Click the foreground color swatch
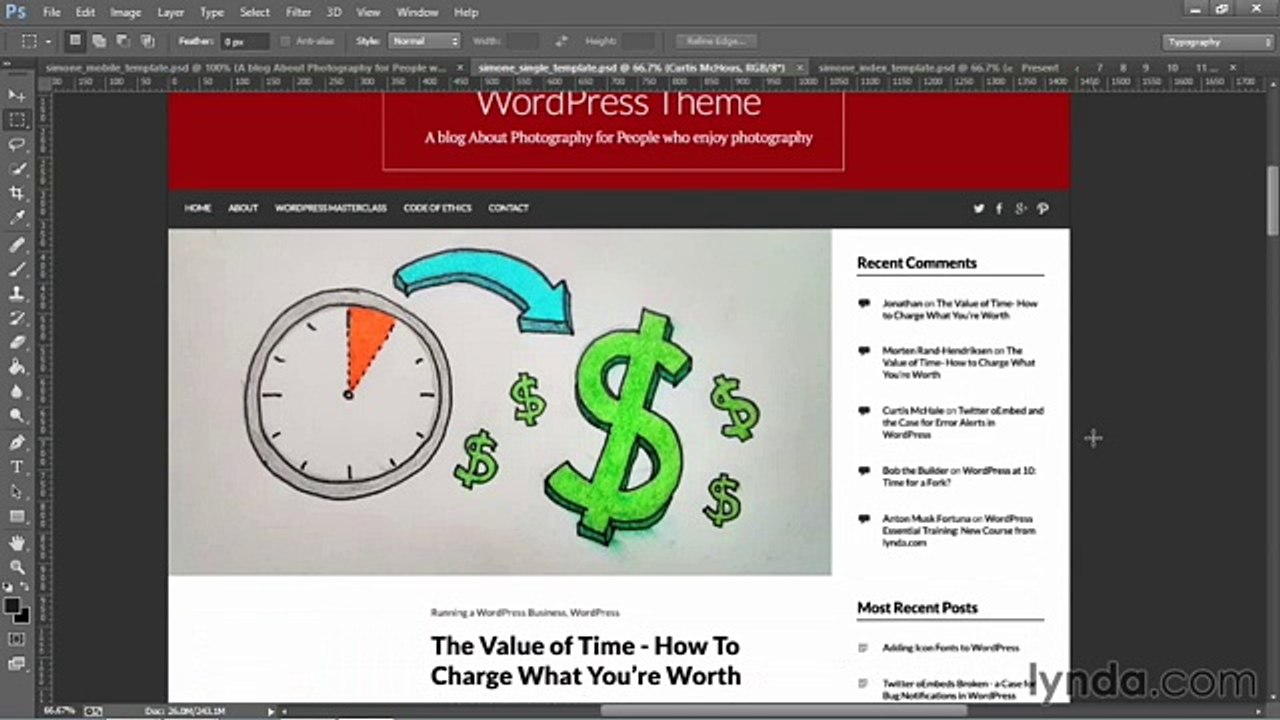The width and height of the screenshot is (1280, 720). pos(12,605)
